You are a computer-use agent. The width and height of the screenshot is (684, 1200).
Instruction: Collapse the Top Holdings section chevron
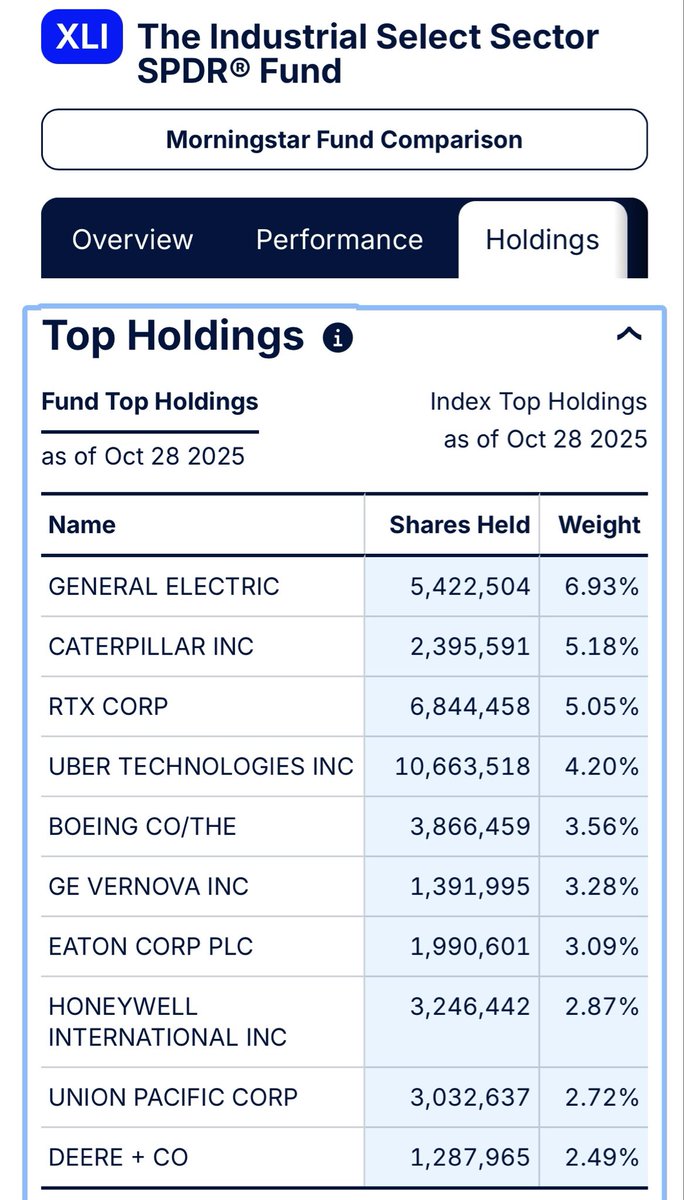(x=629, y=335)
